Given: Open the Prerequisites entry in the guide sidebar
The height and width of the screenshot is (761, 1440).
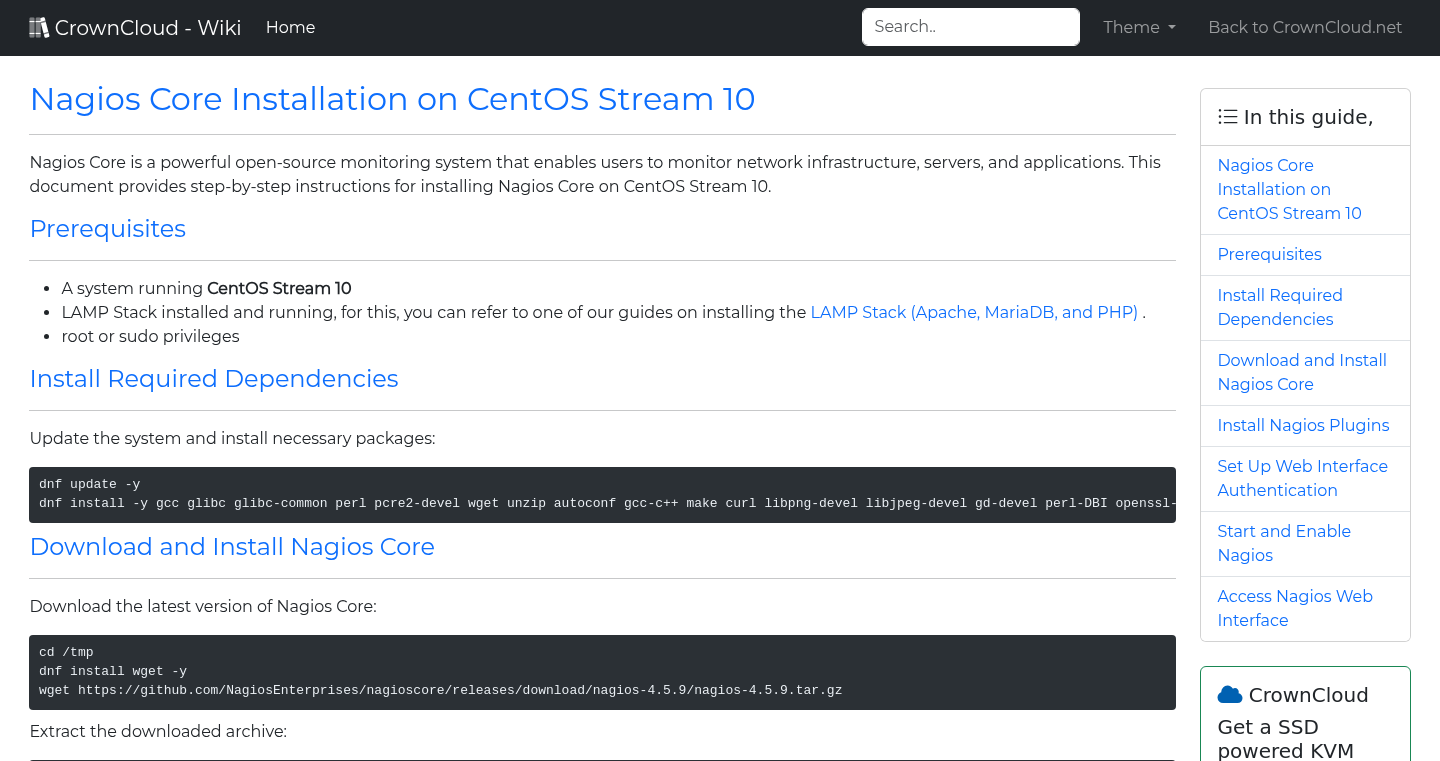Looking at the screenshot, I should coord(1269,254).
